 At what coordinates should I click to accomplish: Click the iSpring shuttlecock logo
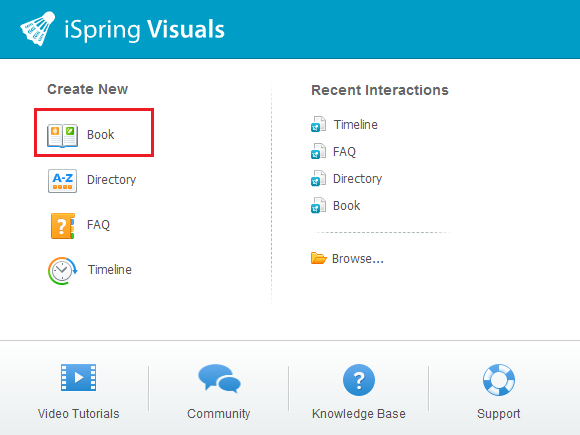coord(38,28)
